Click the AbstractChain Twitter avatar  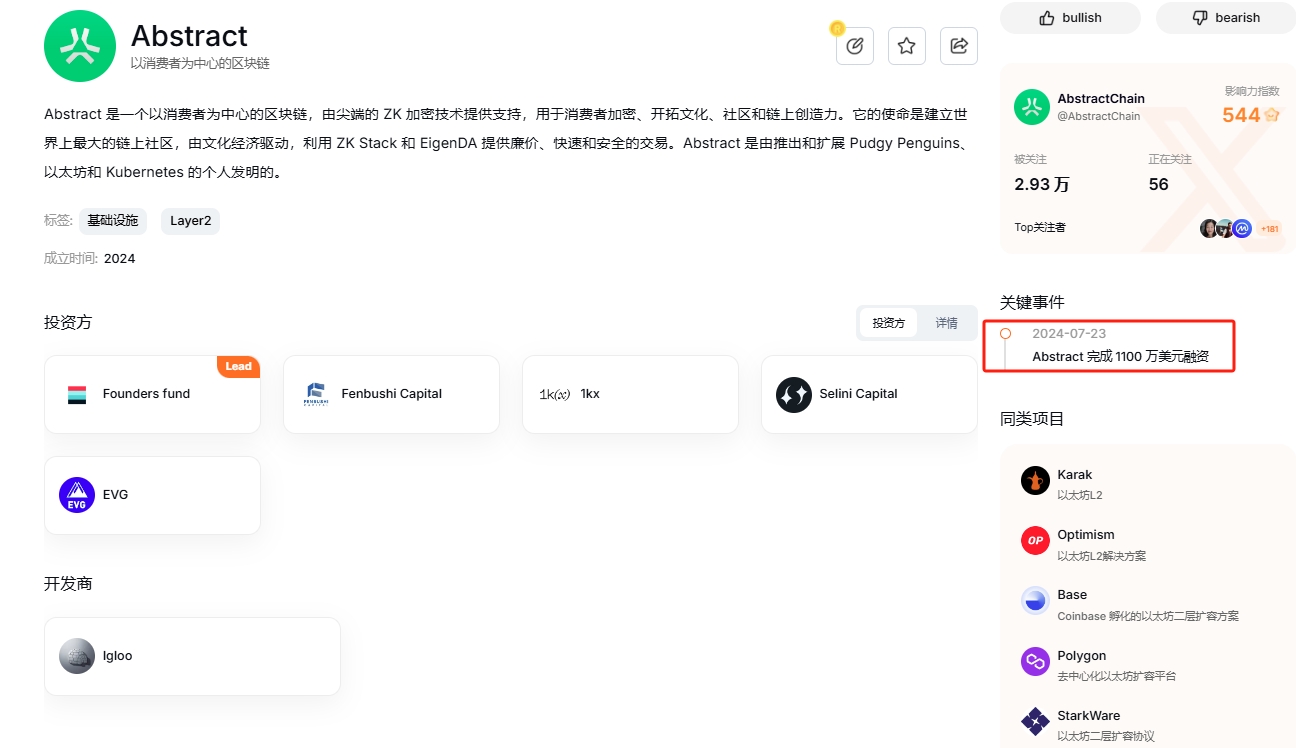[x=1032, y=107]
